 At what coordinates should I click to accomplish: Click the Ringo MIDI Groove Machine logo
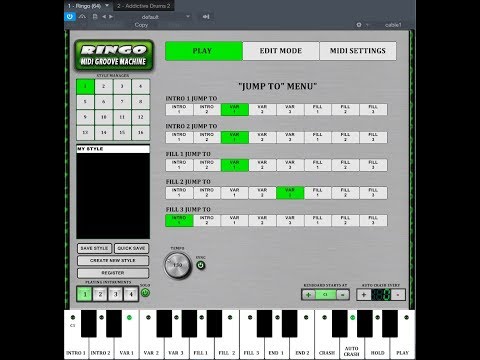[114, 55]
